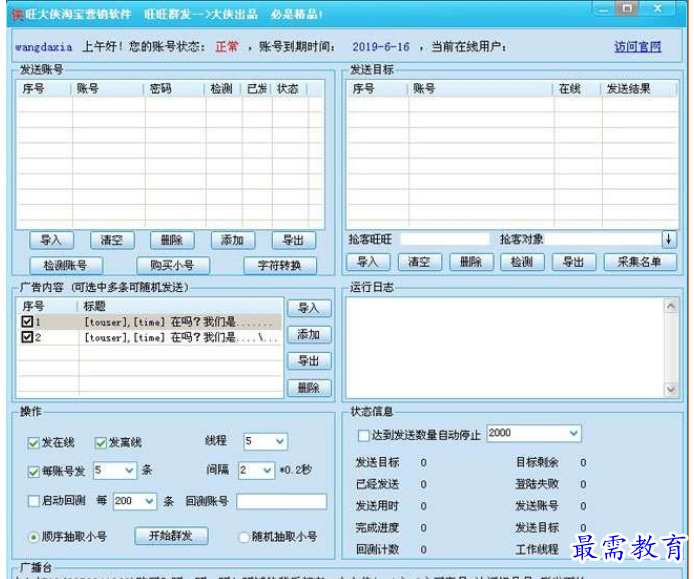Screen dimensions: 694x579
Task: Click 导出 under the 发送账号 list
Action: tap(293, 240)
